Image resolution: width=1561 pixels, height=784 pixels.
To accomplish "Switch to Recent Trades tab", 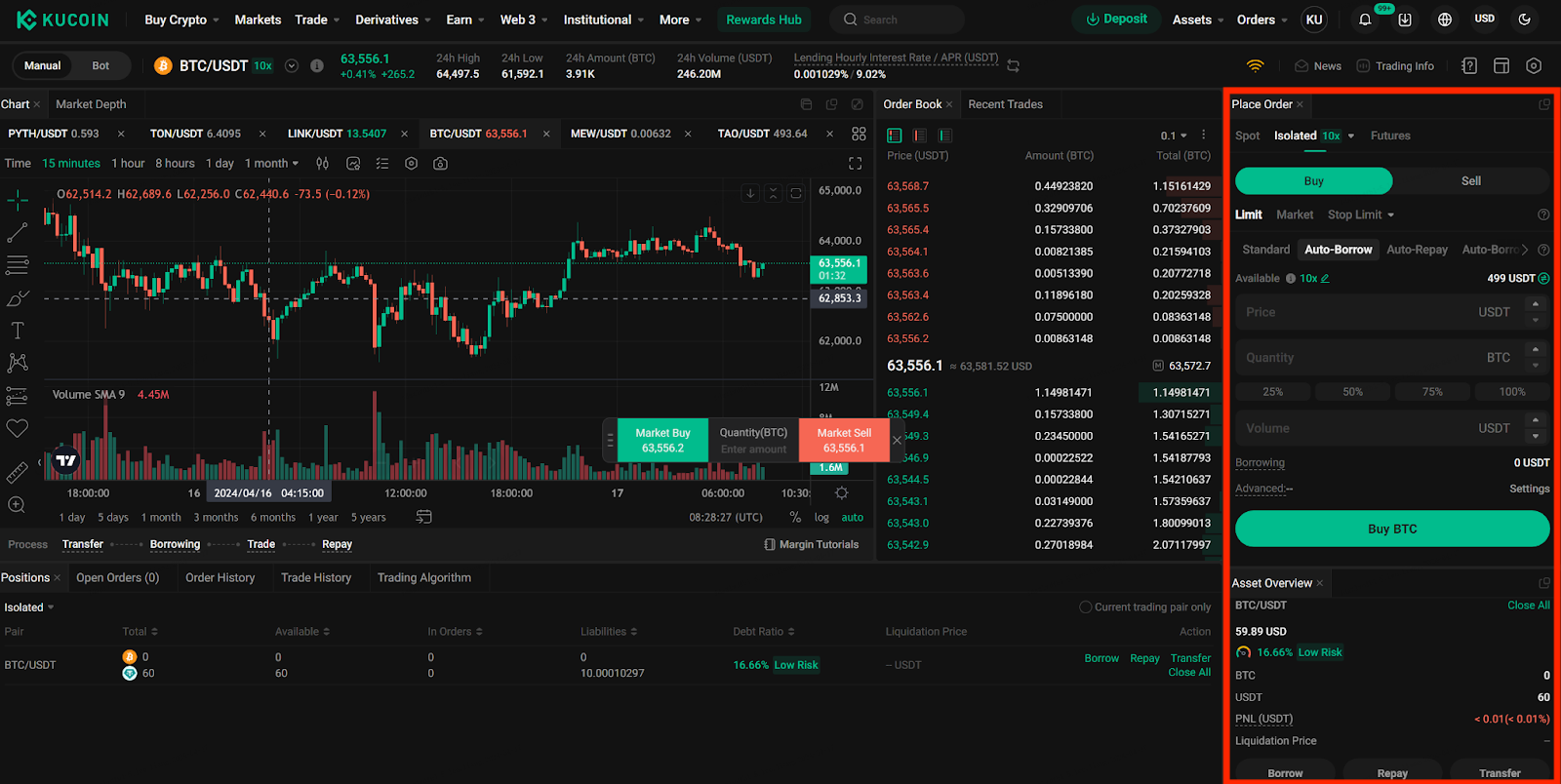I will (1005, 104).
